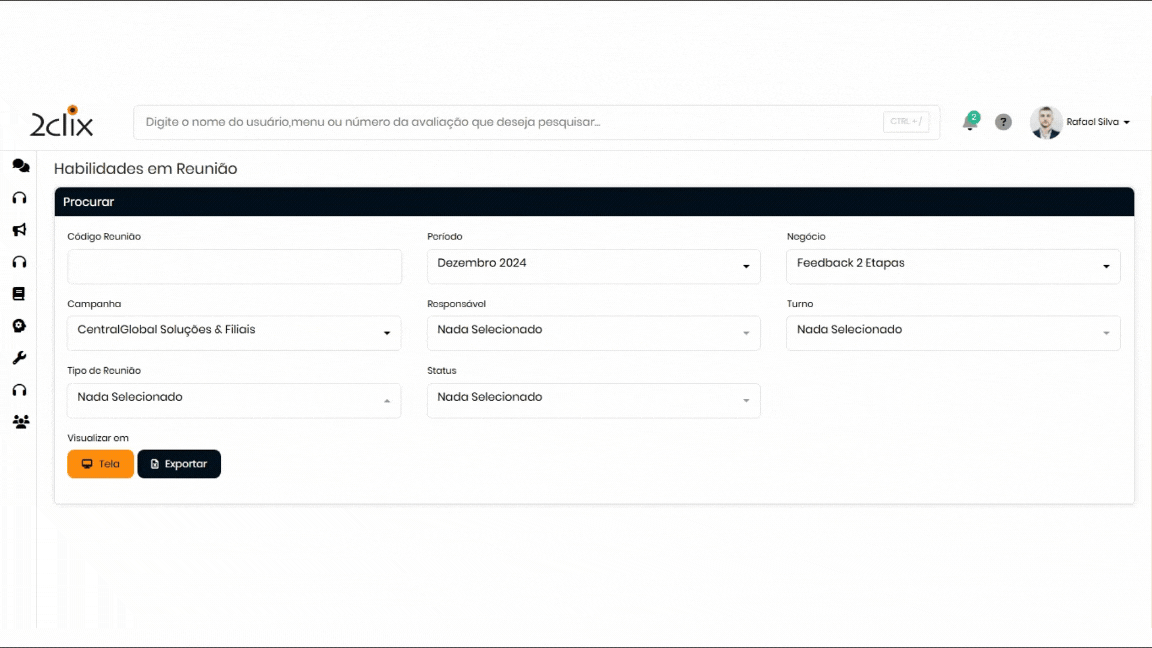
Task: Click the Exportar button
Action: point(179,464)
